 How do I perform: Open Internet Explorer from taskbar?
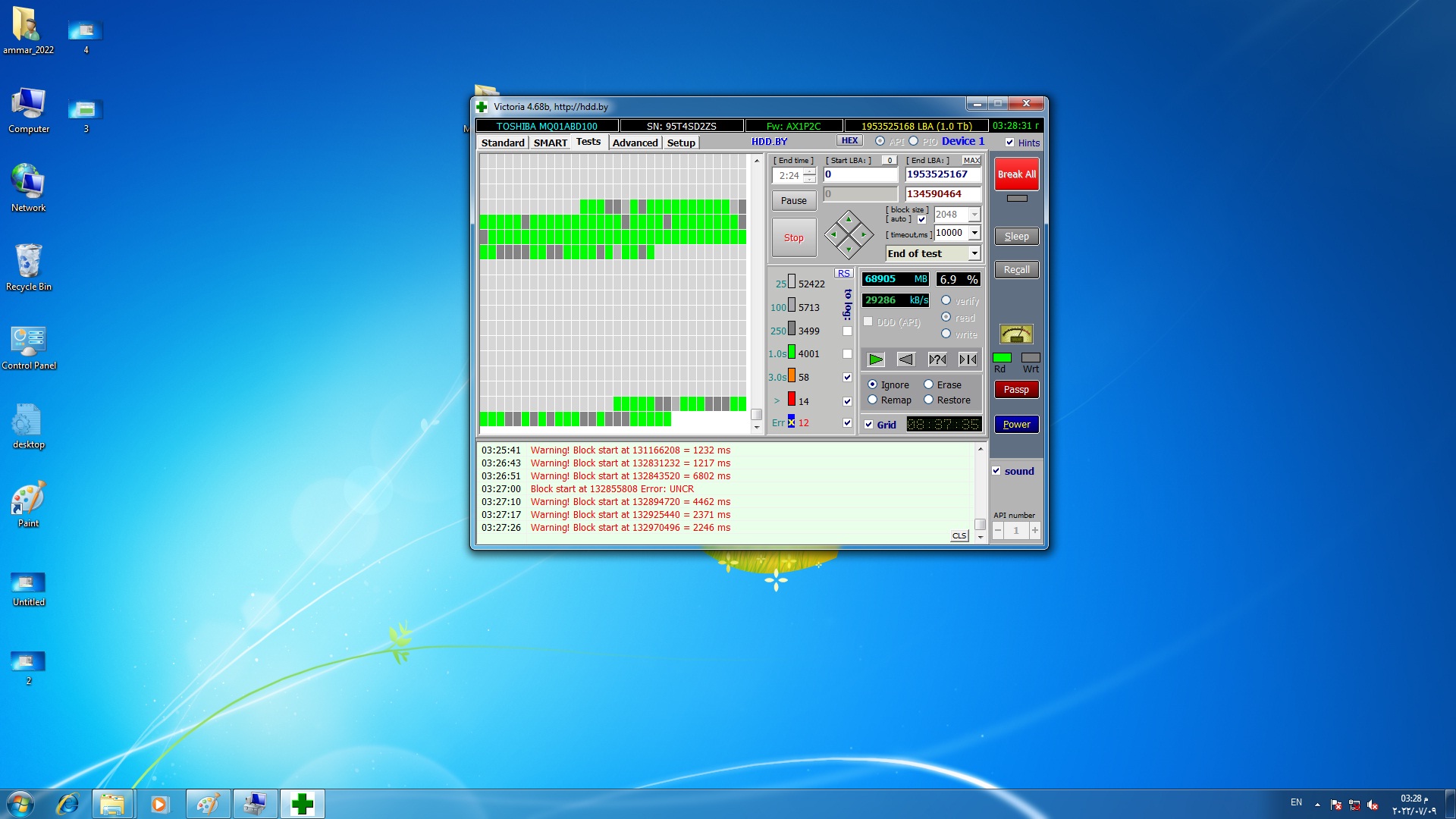pyautogui.click(x=67, y=804)
